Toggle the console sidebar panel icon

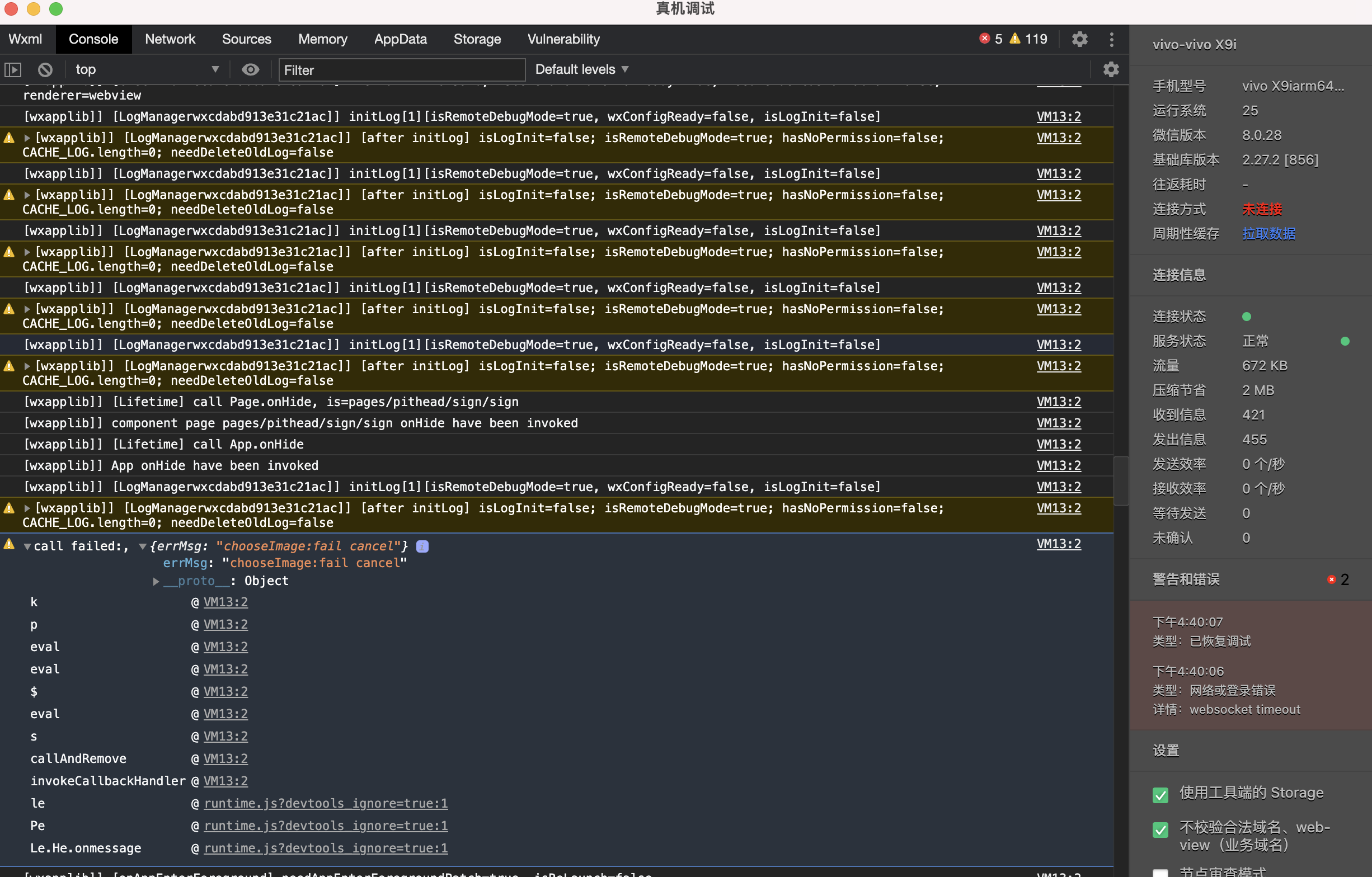[x=12, y=69]
